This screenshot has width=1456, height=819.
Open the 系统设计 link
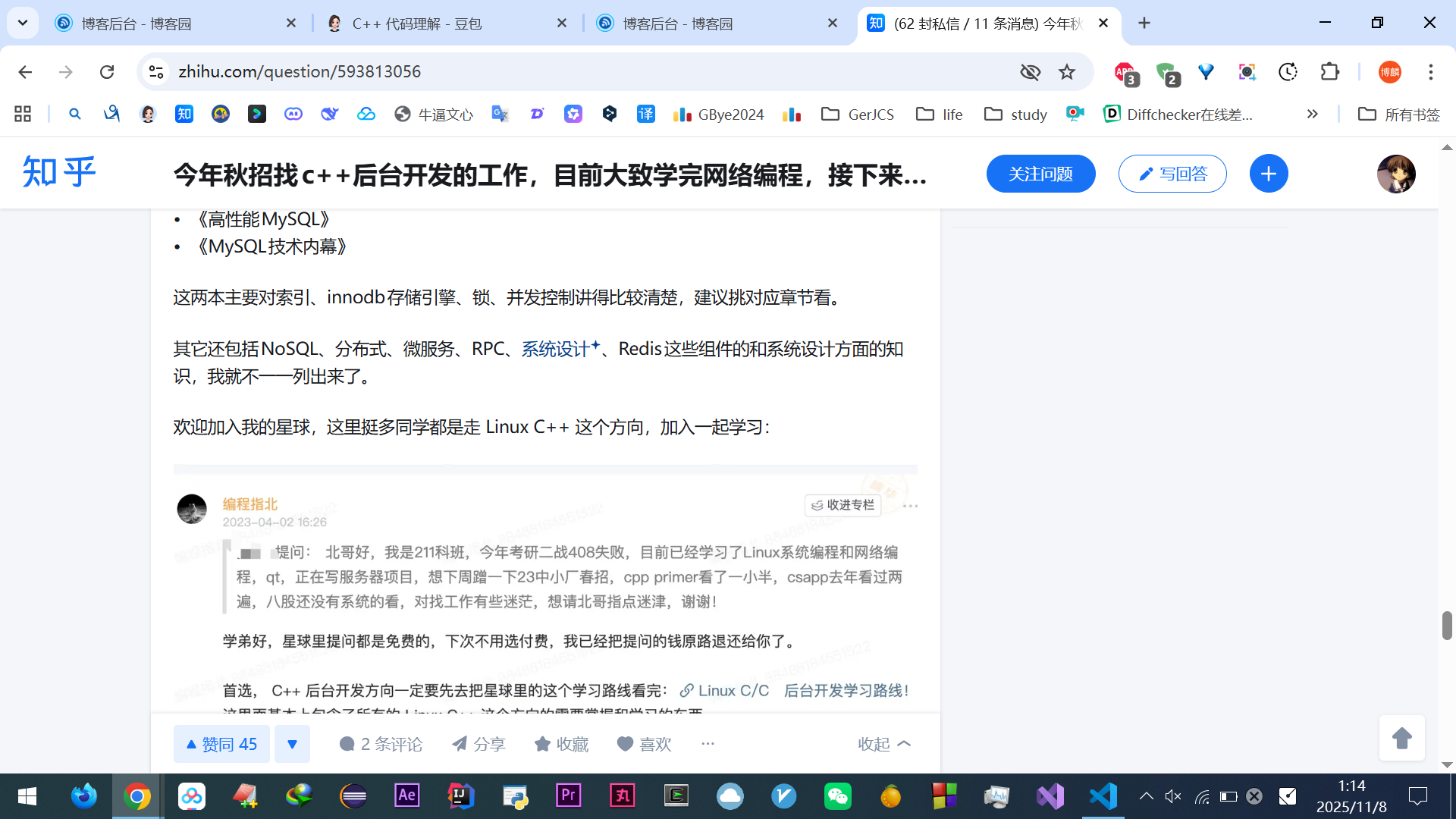click(556, 349)
